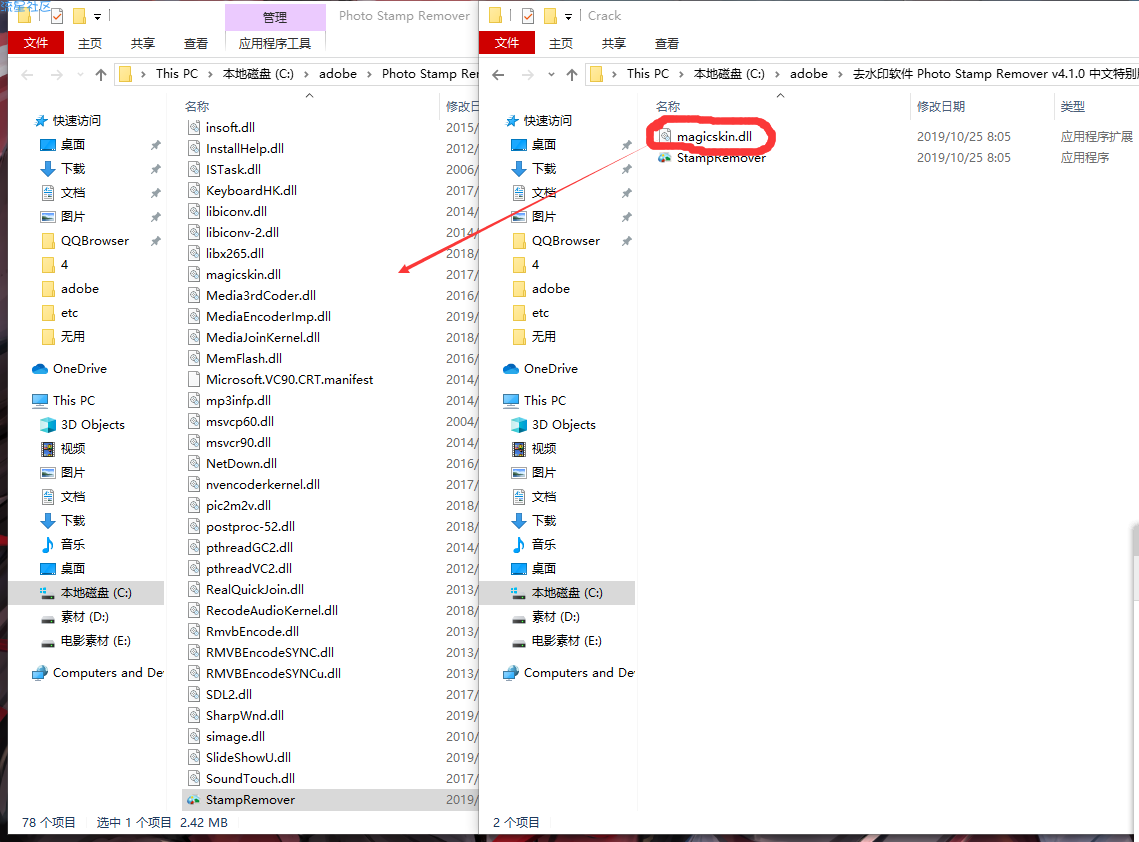Open the 文件 menu in left window
1139x842 pixels.
tap(36, 43)
